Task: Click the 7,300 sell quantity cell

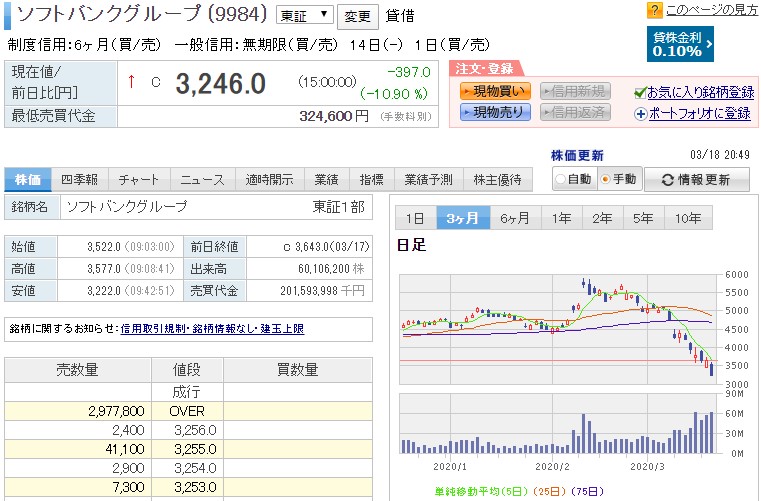Action: [x=78, y=487]
